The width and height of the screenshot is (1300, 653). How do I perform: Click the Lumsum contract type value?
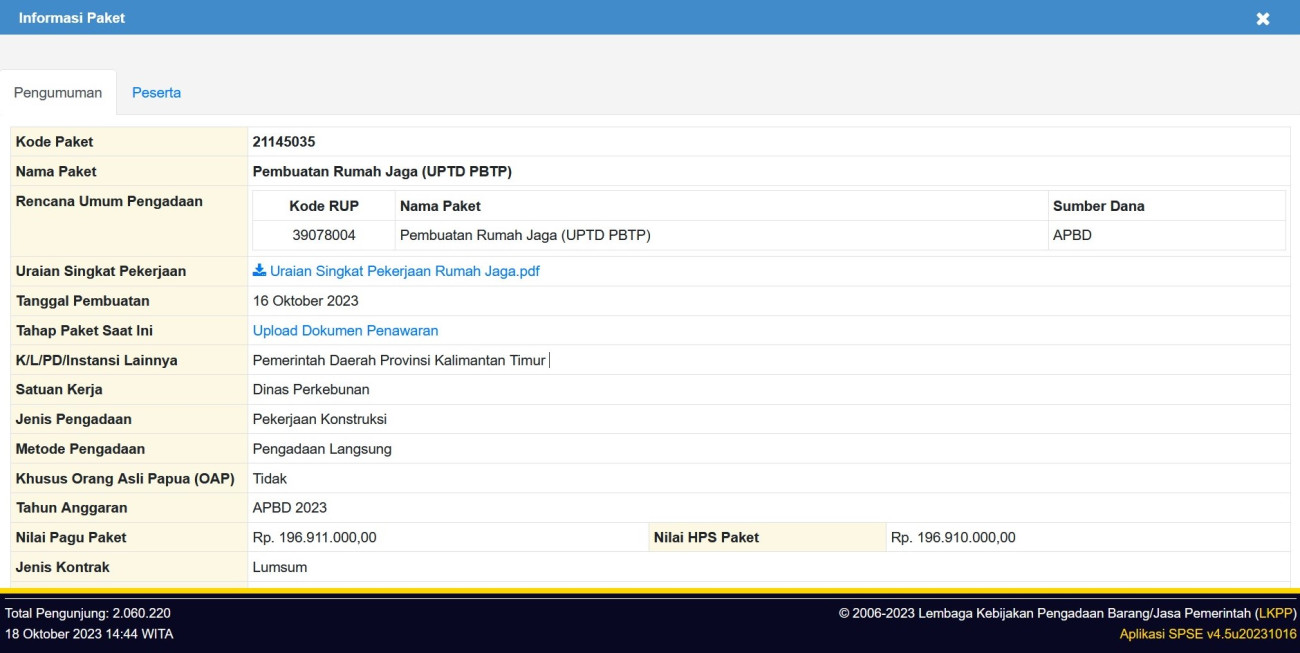[x=280, y=567]
